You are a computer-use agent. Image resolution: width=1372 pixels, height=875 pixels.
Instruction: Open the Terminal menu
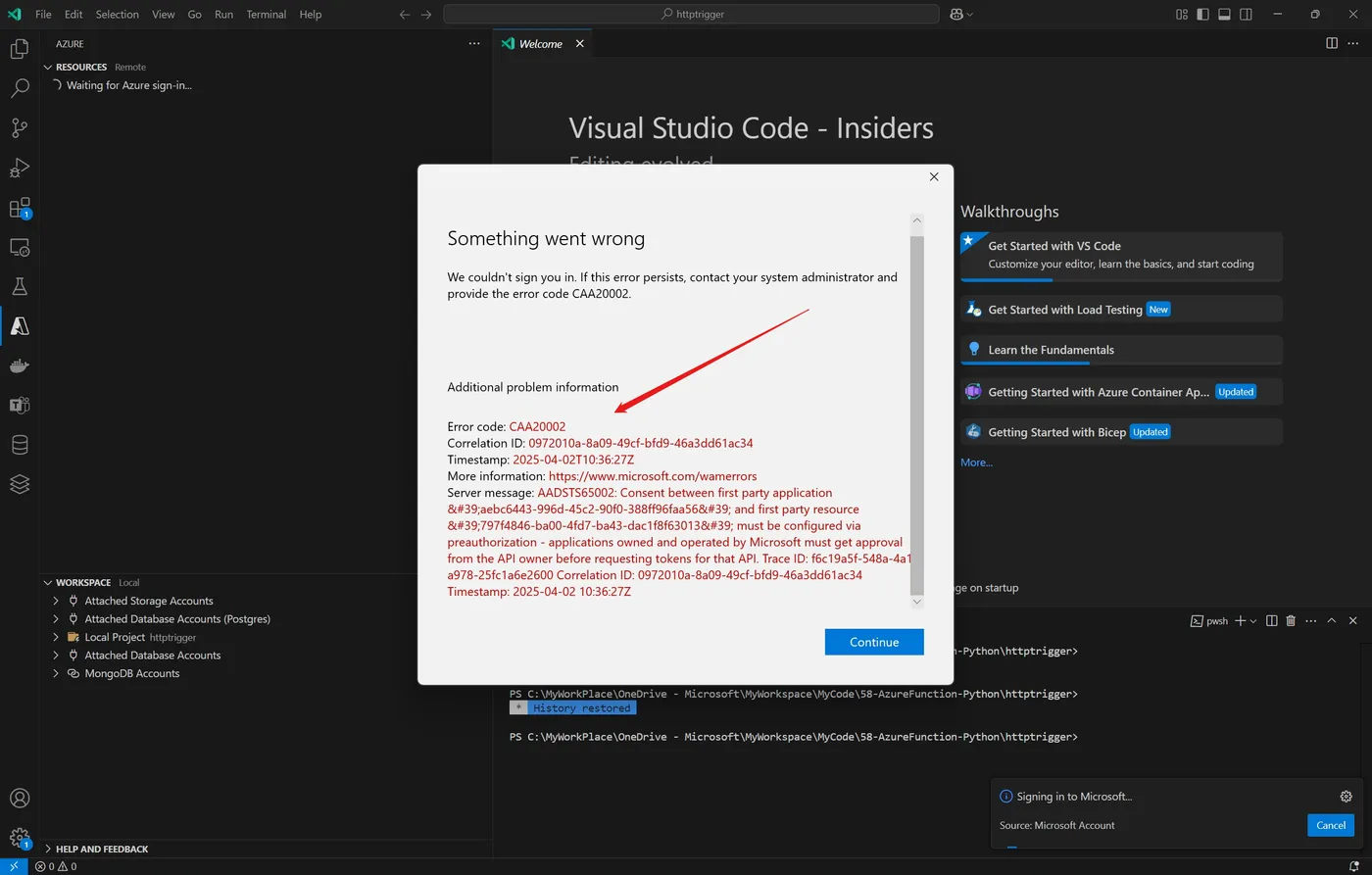pyautogui.click(x=266, y=14)
